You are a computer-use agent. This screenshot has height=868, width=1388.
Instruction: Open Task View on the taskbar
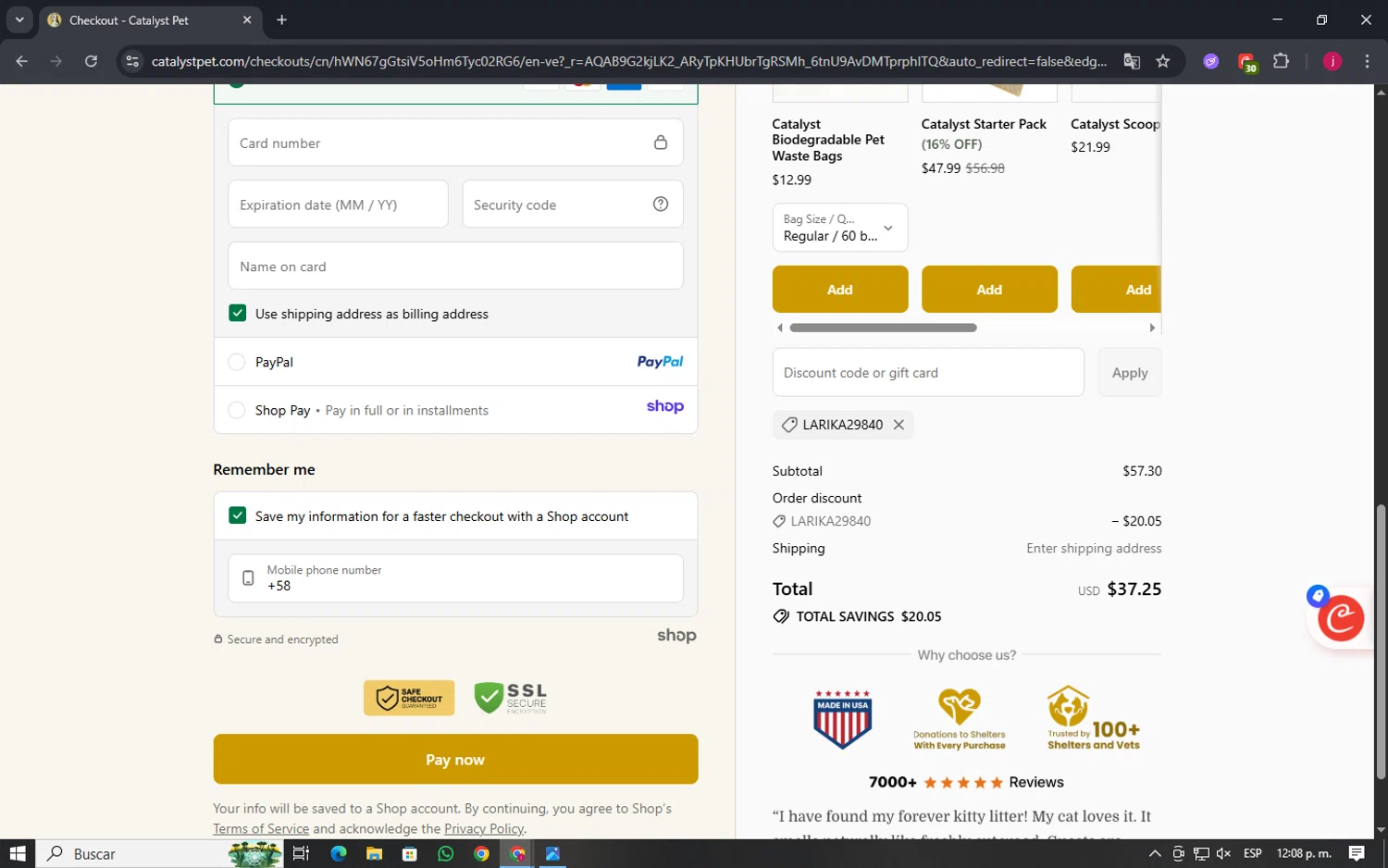point(301,853)
